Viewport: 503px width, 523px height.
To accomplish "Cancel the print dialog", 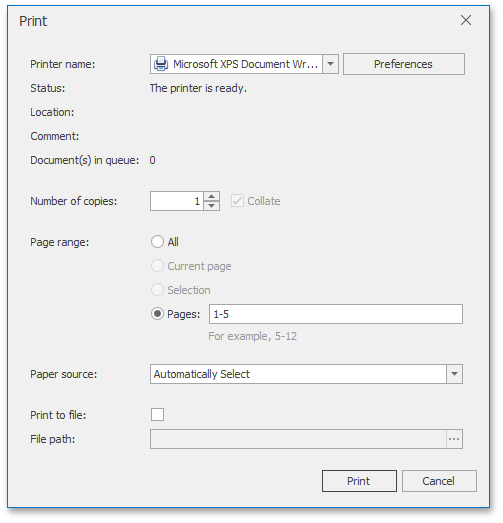I will (439, 481).
